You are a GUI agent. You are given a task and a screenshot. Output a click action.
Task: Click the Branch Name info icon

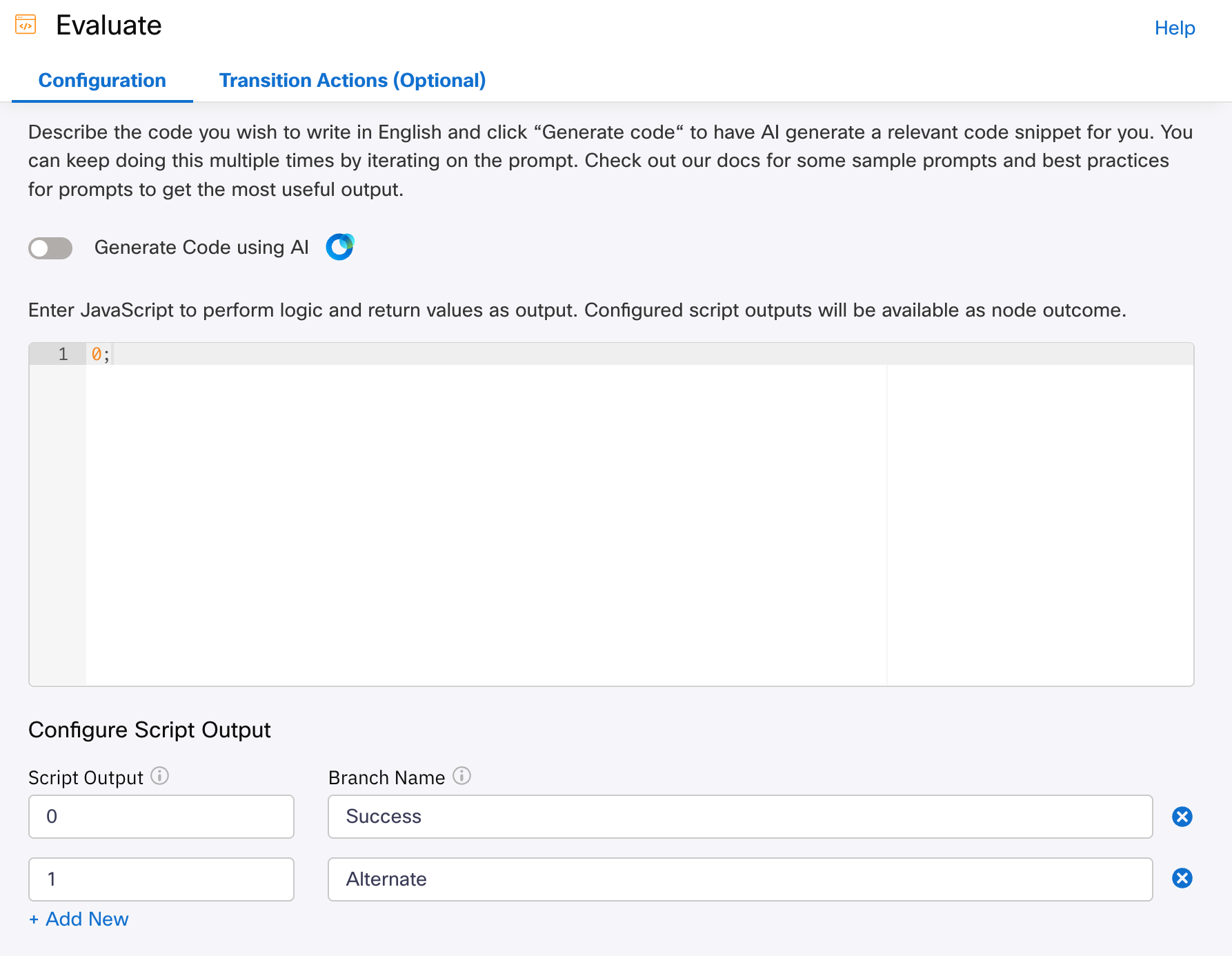tap(461, 776)
